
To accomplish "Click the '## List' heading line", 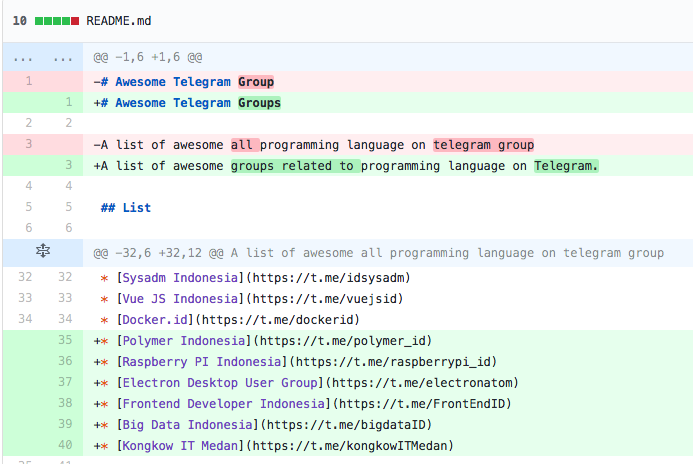I will [126, 208].
